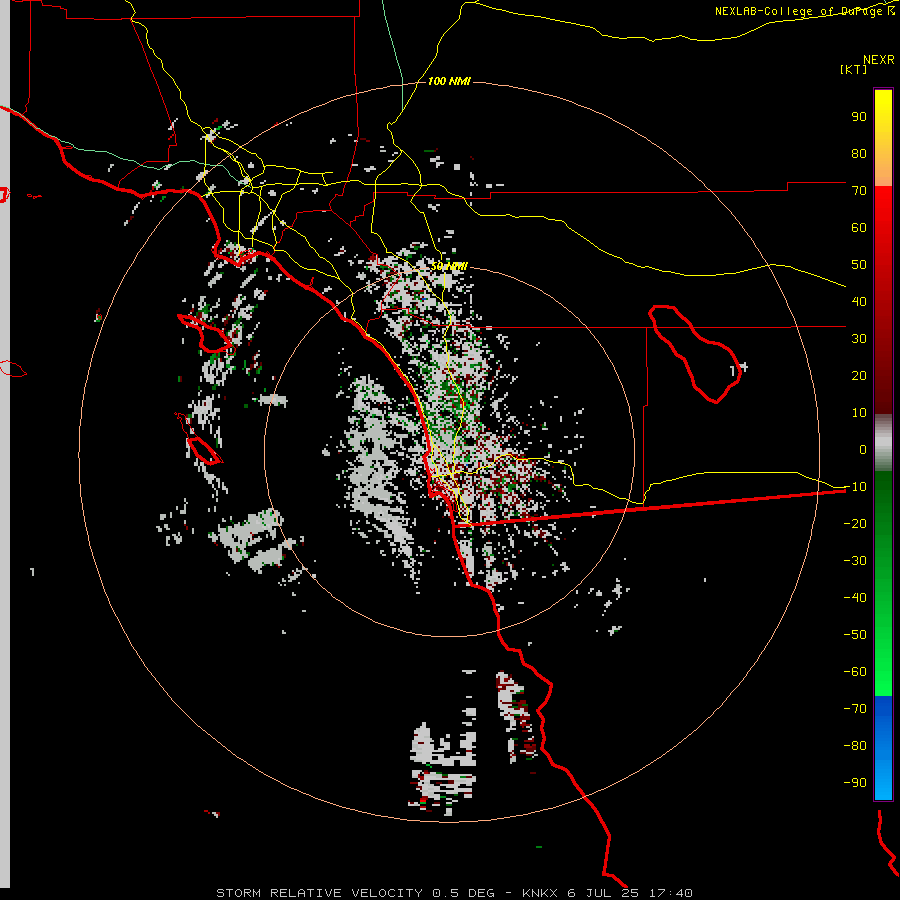Click the -50 value on velocity scale

(855, 635)
